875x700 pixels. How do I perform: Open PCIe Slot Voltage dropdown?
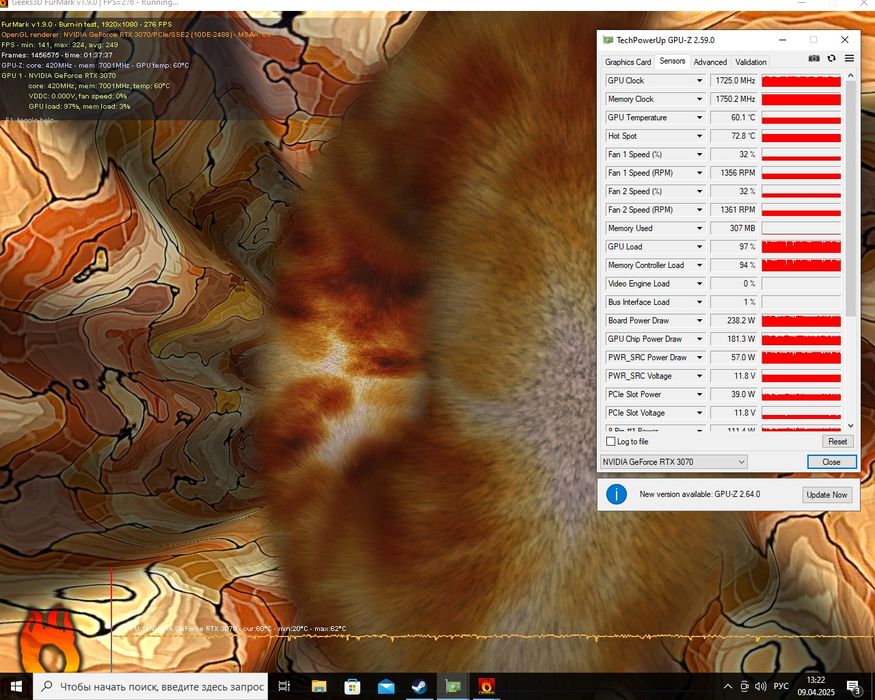click(699, 413)
